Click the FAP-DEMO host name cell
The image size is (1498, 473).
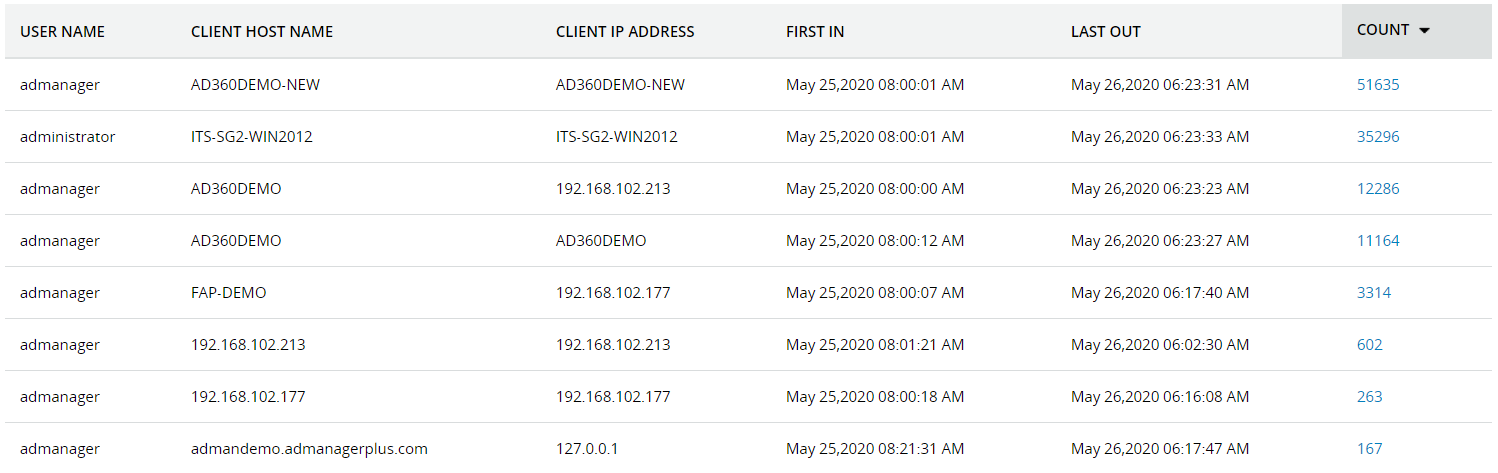(x=228, y=293)
